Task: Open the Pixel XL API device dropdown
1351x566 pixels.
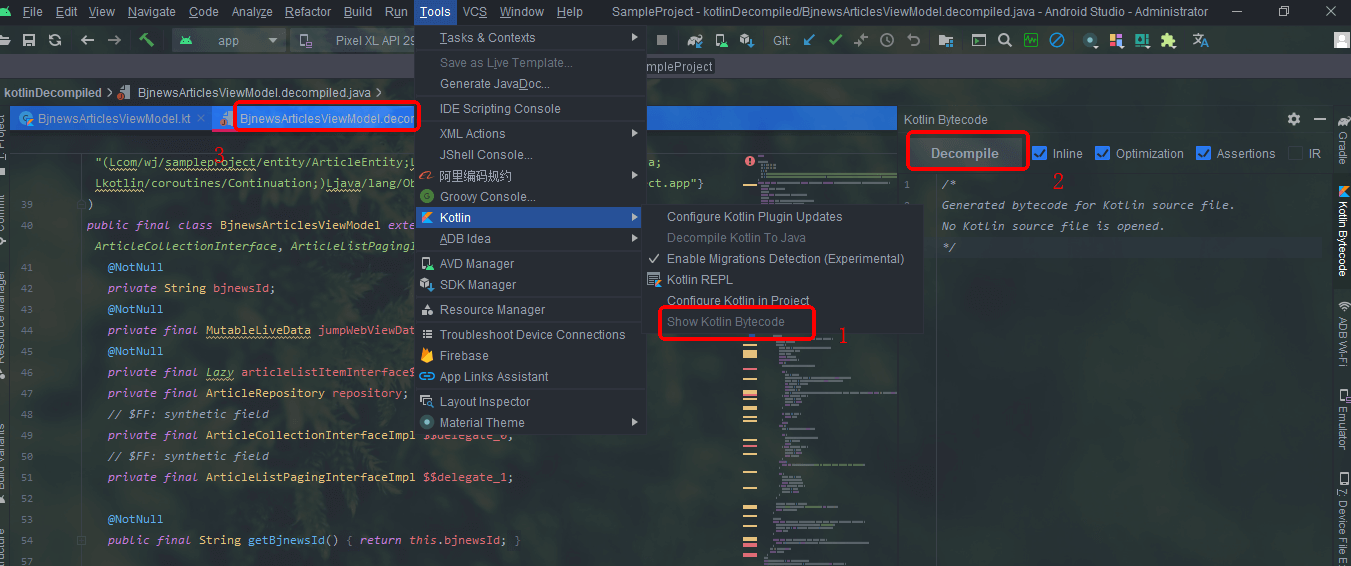Action: click(x=353, y=41)
